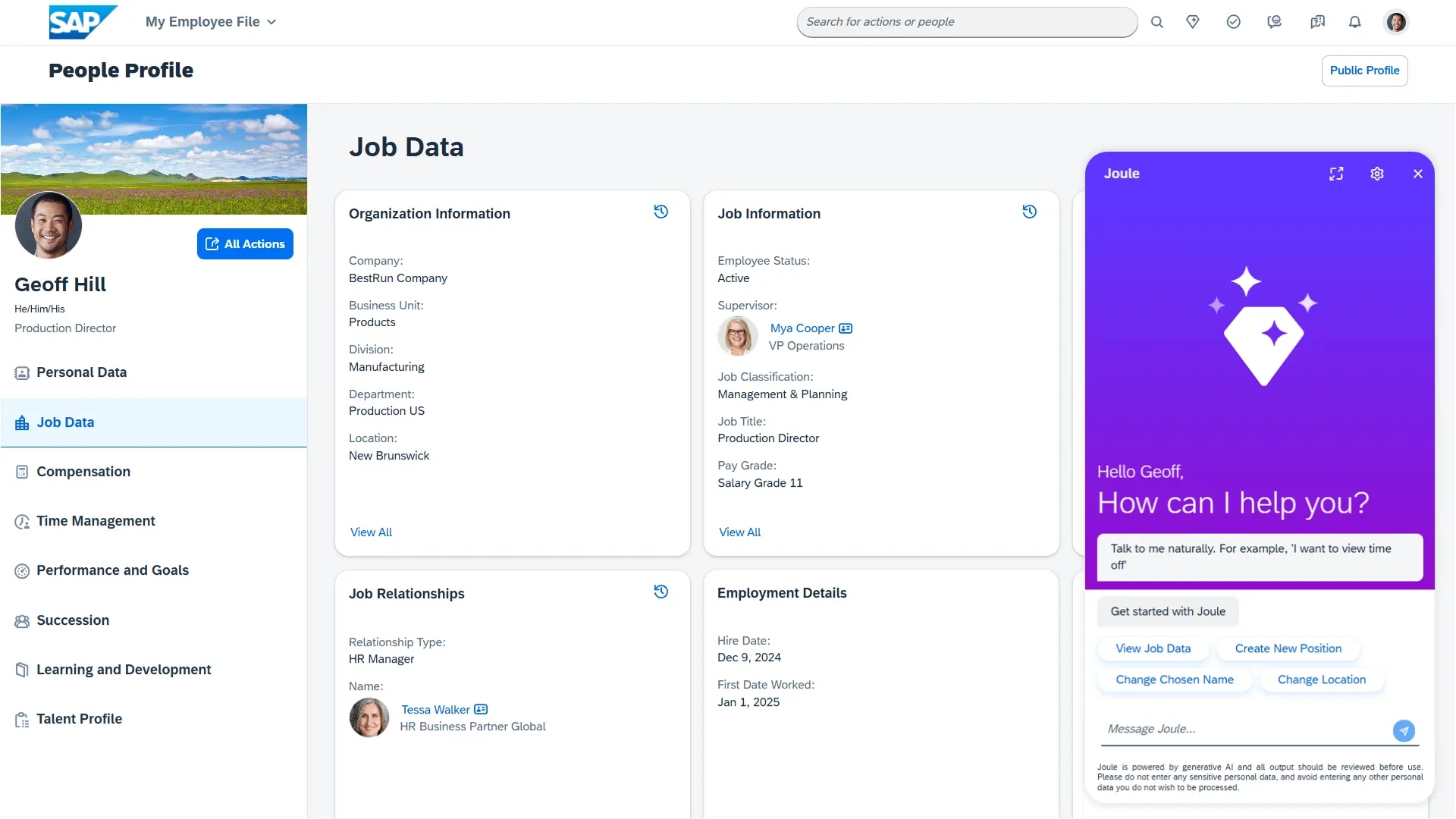The width and height of the screenshot is (1456, 819).
Task: Open the user avatar menu
Action: [1396, 22]
